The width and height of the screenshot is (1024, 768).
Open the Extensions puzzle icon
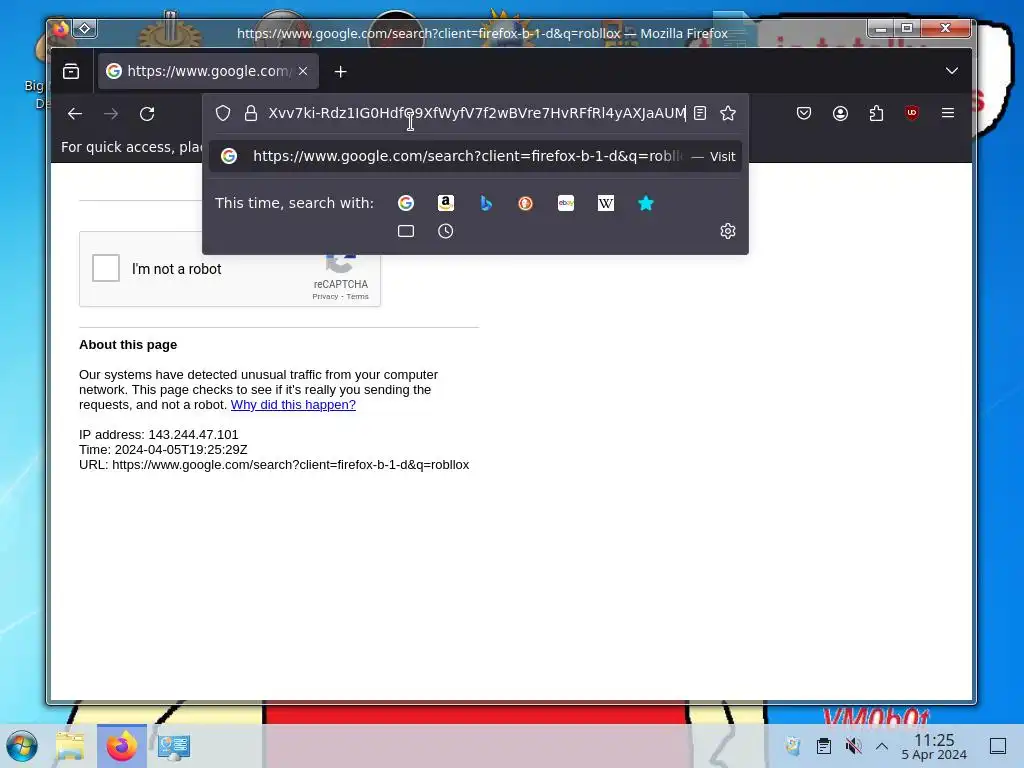876,113
